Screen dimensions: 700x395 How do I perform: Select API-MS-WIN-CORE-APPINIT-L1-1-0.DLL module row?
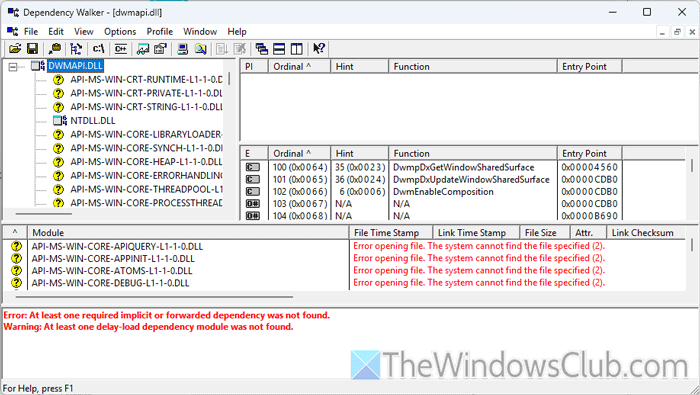(x=344, y=258)
